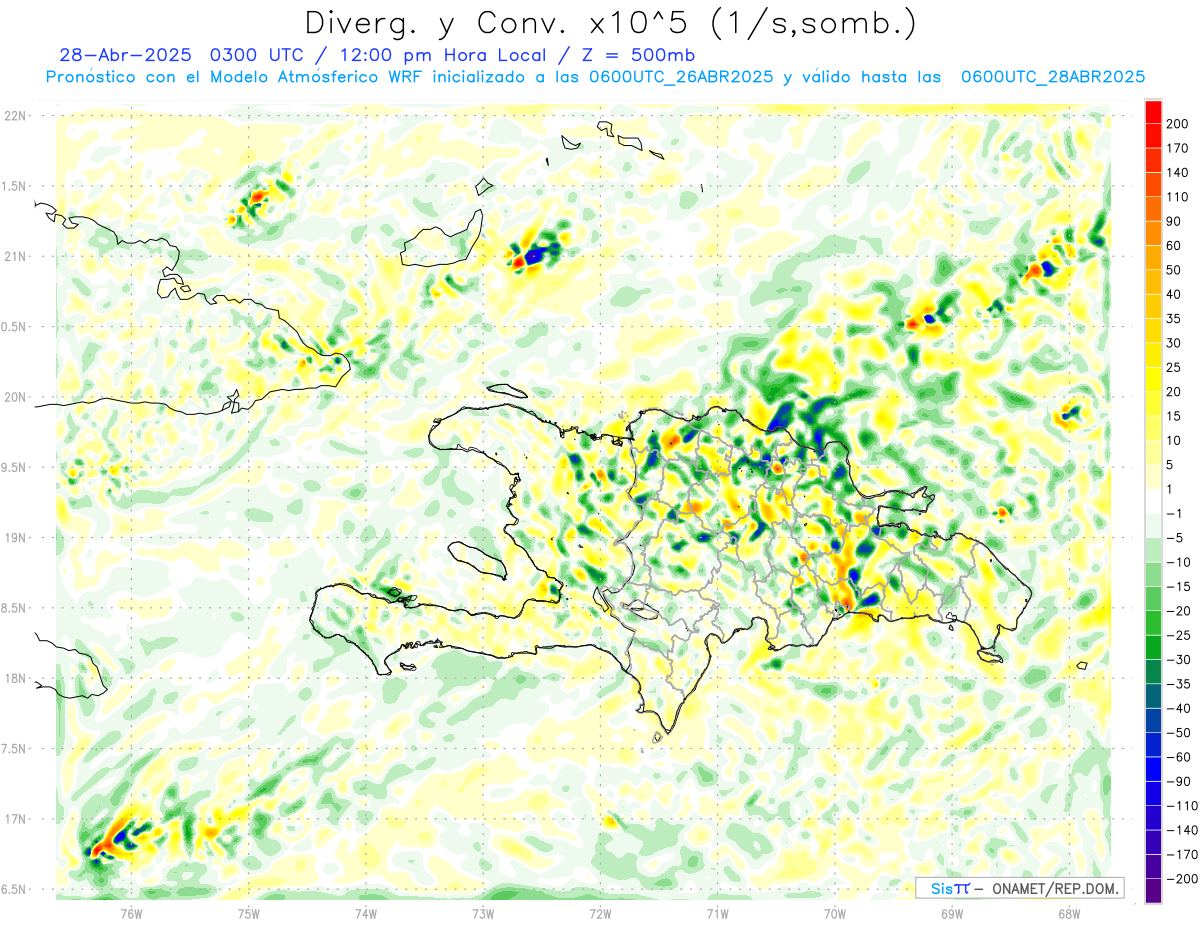The width and height of the screenshot is (1200, 927).
Task: Click the '69W' longitude label
Action: (952, 913)
